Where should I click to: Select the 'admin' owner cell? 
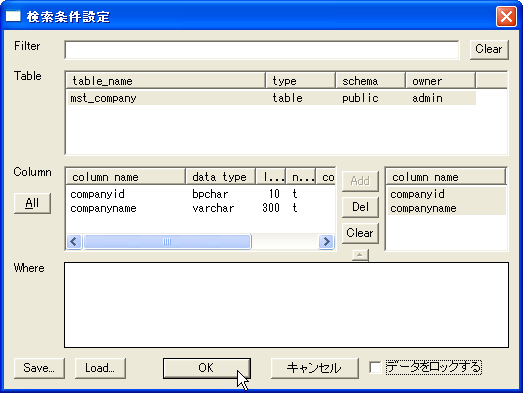point(427,98)
